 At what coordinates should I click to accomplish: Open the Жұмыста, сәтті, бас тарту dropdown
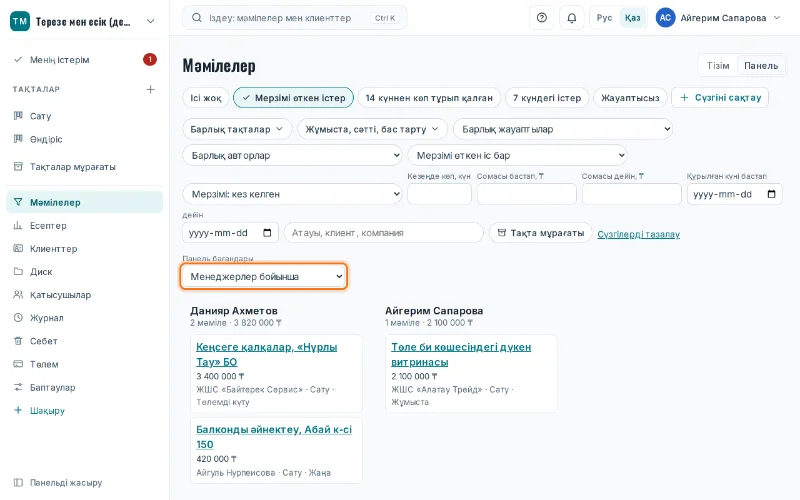372,129
